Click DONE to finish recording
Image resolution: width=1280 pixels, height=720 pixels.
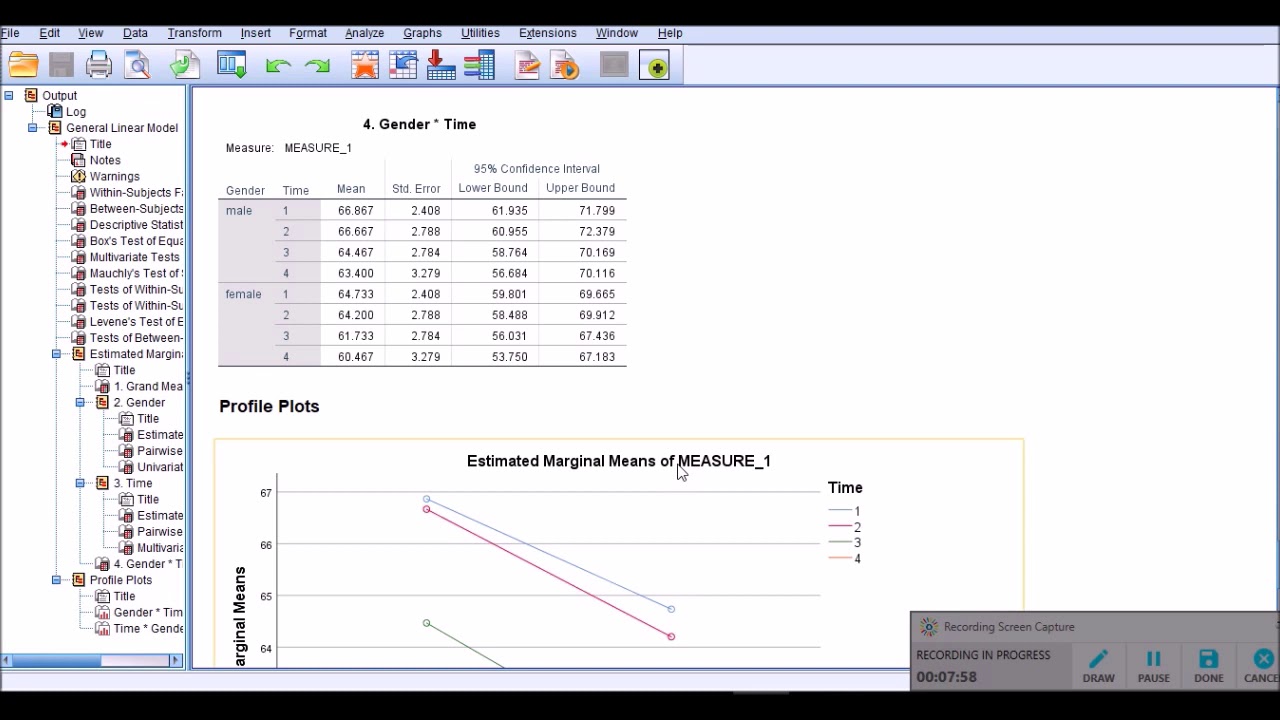point(1208,666)
